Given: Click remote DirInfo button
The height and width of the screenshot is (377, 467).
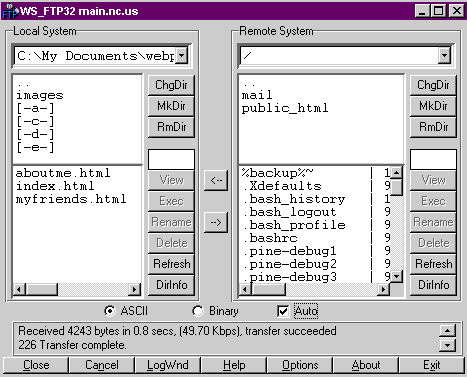Looking at the screenshot, I should pyautogui.click(x=433, y=285).
